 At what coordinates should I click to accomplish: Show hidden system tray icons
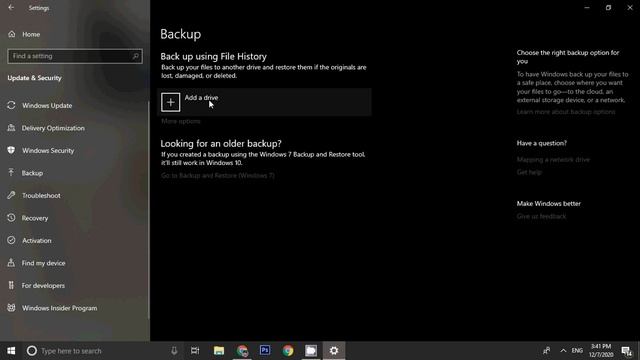click(x=563, y=351)
